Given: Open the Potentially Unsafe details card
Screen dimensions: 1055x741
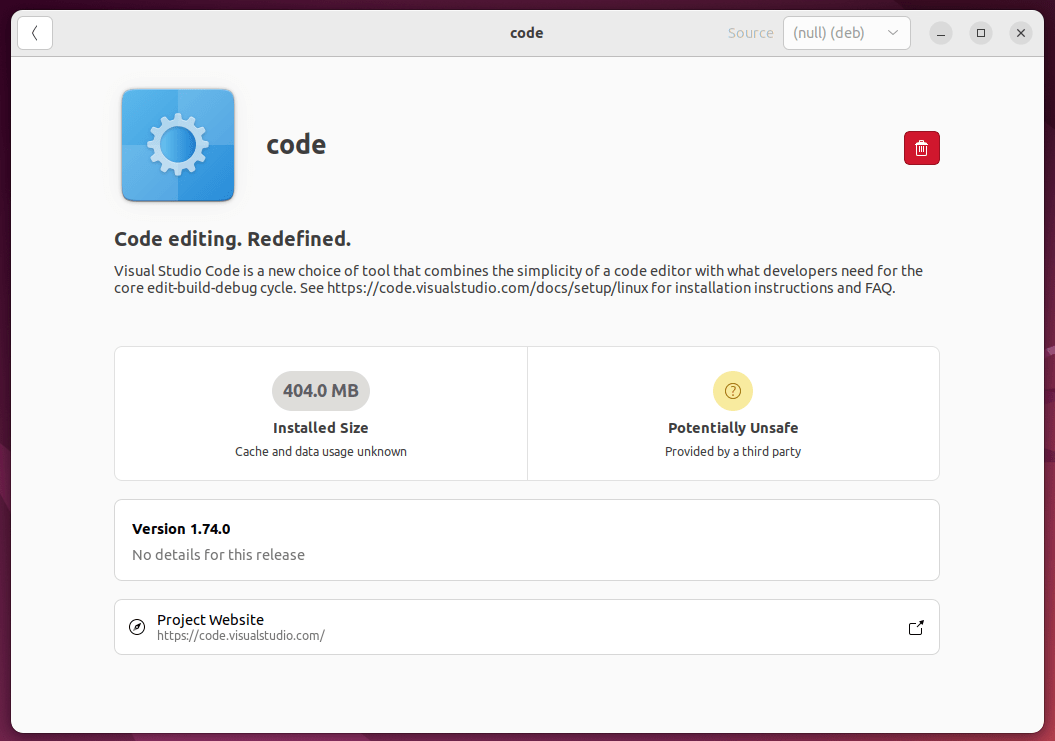Looking at the screenshot, I should pyautogui.click(x=733, y=413).
